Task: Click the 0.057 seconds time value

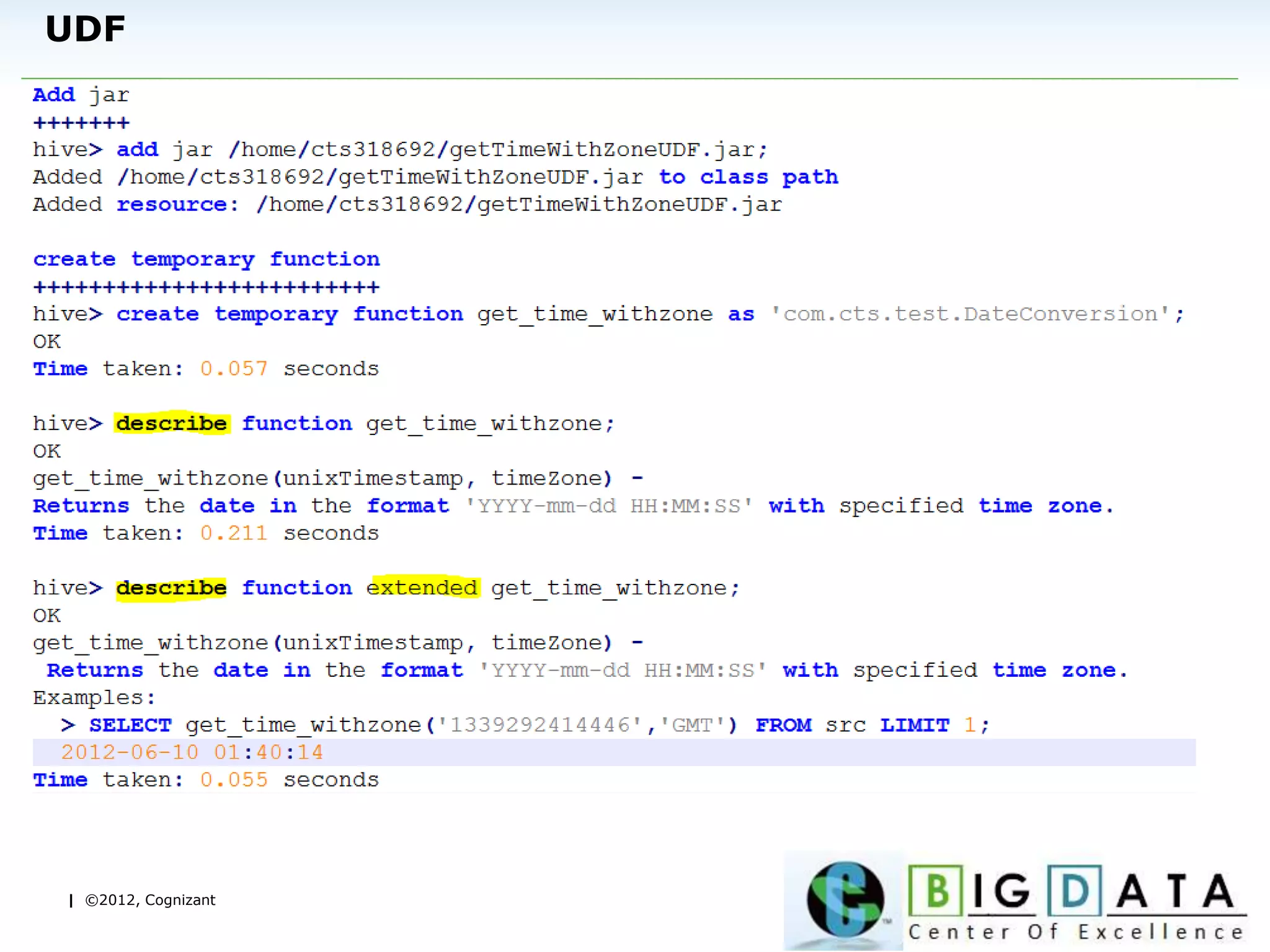Action: pyautogui.click(x=234, y=369)
